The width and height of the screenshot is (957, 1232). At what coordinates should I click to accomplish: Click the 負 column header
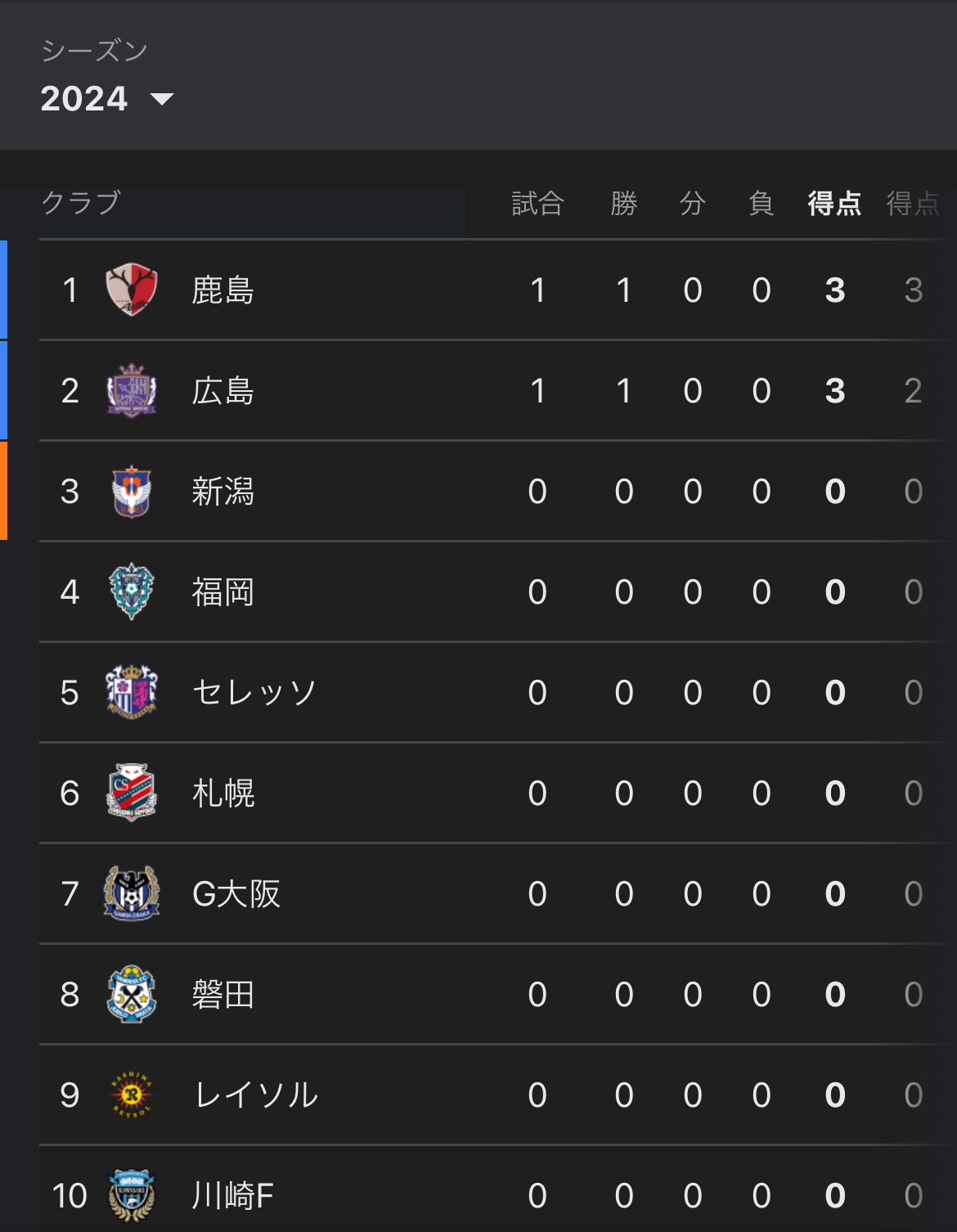click(x=761, y=203)
